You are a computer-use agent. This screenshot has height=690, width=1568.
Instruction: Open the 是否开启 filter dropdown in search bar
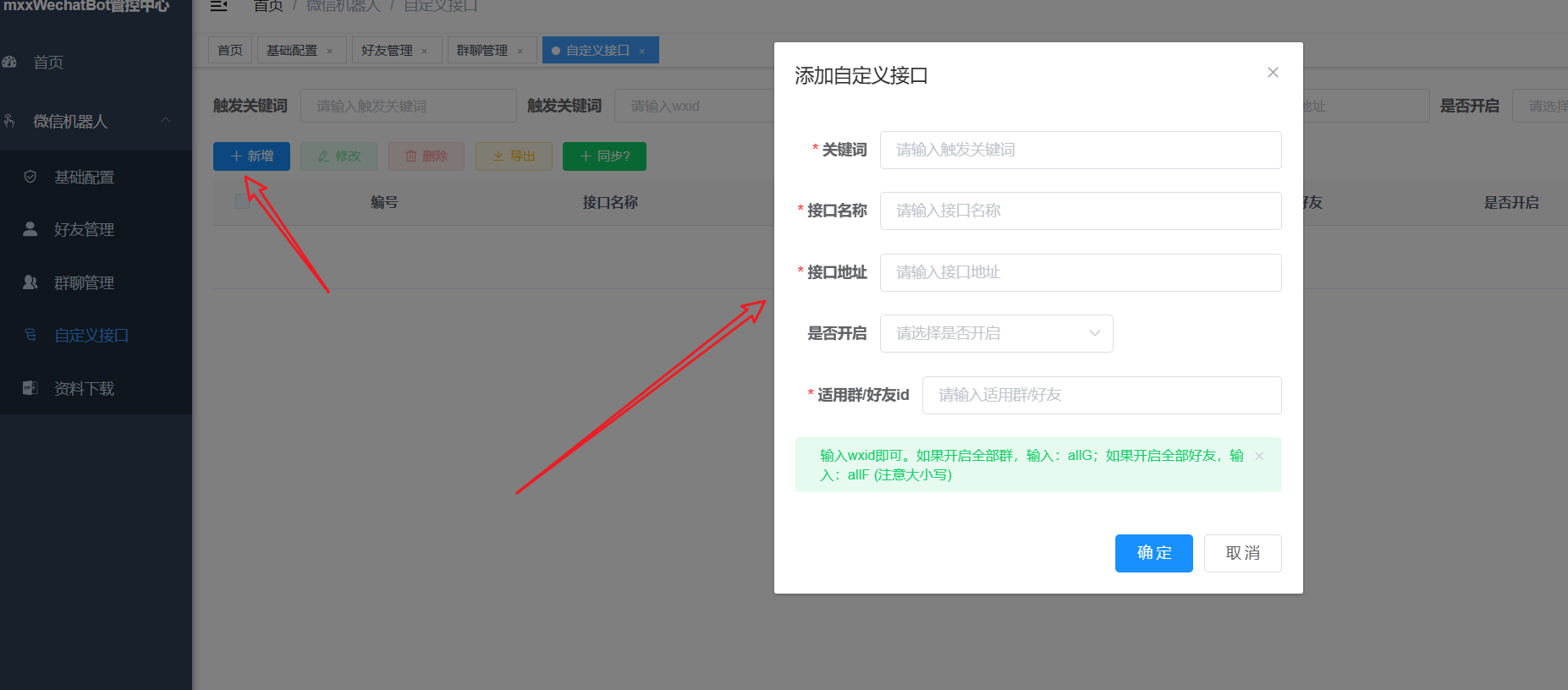pyautogui.click(x=1540, y=106)
